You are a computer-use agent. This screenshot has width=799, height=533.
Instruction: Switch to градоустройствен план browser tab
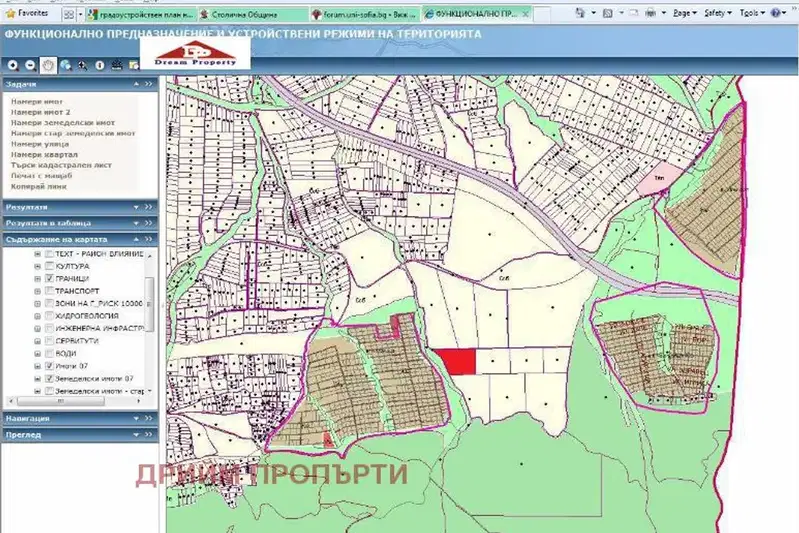pyautogui.click(x=141, y=15)
